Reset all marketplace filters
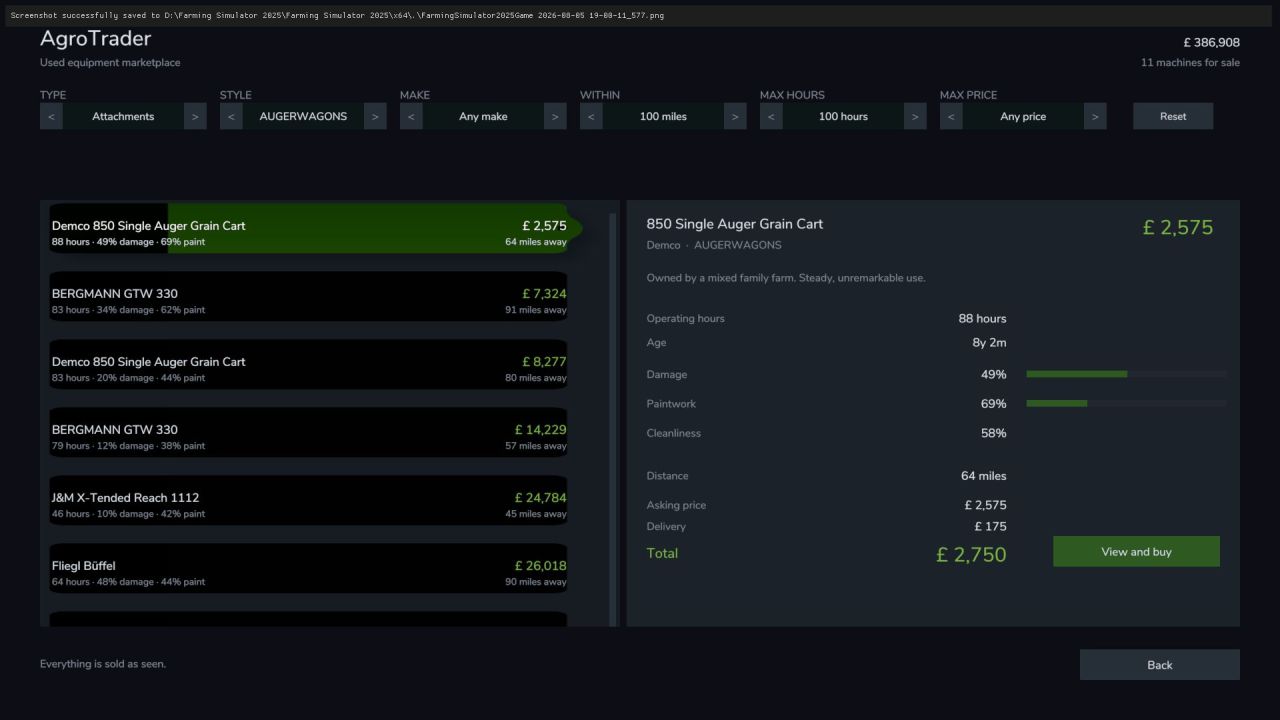1280x720 pixels. (x=1173, y=116)
